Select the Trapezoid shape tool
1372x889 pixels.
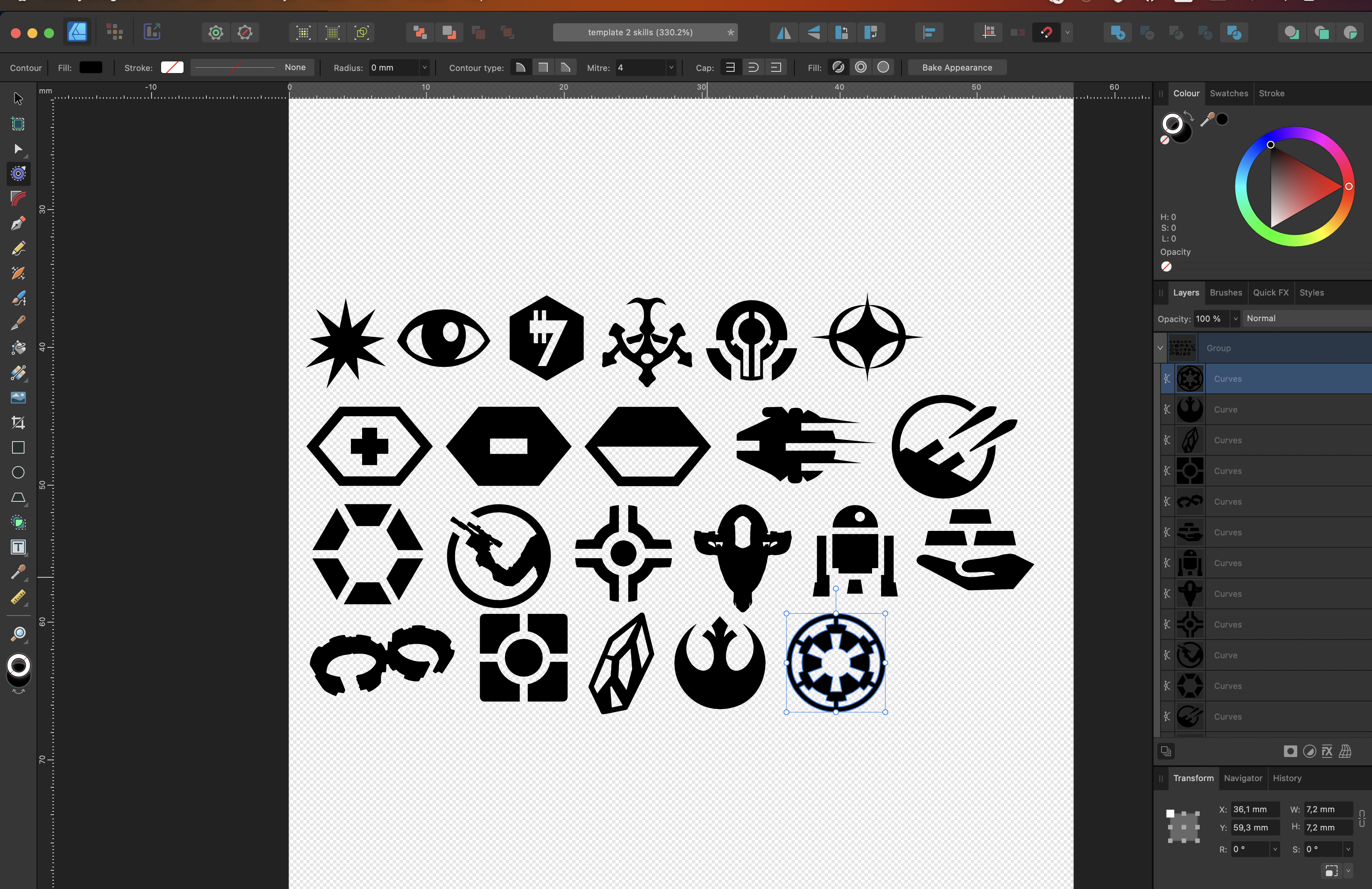click(18, 497)
